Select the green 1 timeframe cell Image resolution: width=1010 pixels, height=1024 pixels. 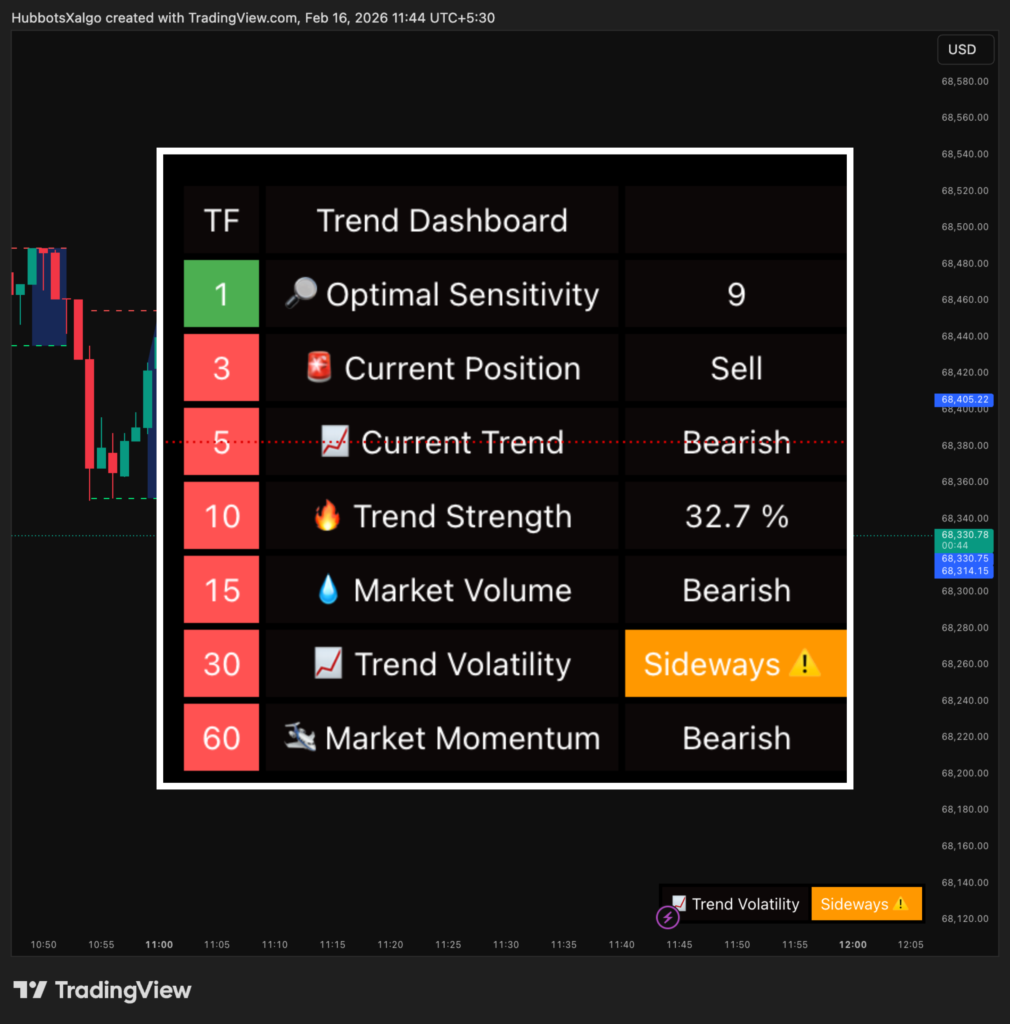click(x=221, y=294)
